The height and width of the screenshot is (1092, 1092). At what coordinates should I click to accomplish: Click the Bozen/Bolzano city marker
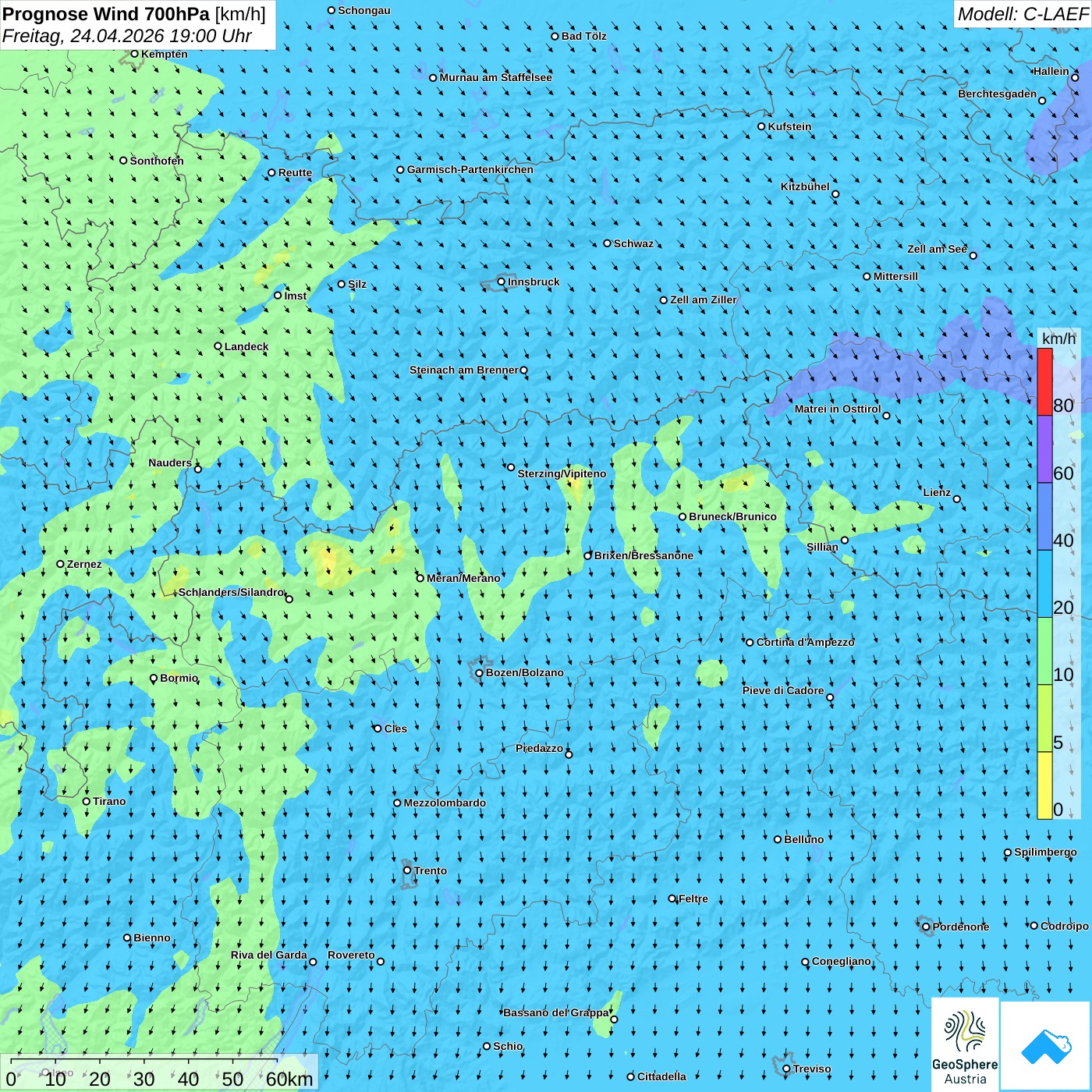click(480, 673)
